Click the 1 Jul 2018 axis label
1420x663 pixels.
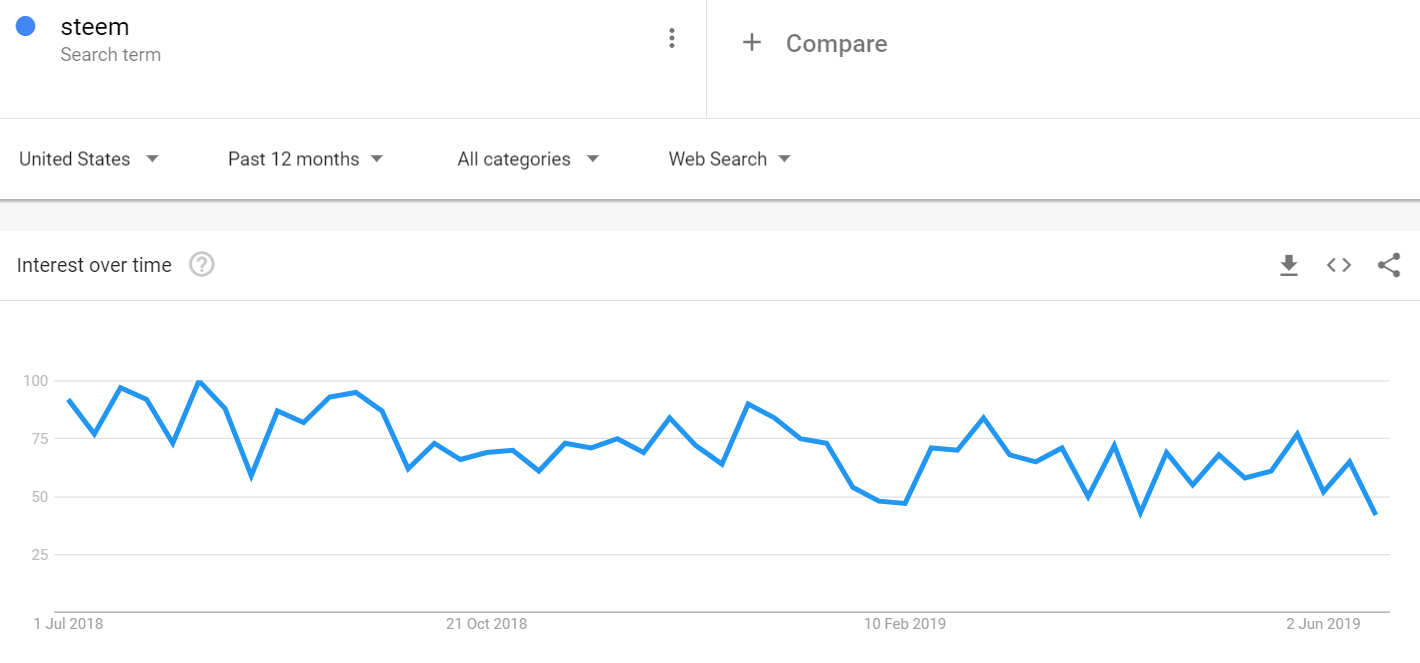(68, 624)
